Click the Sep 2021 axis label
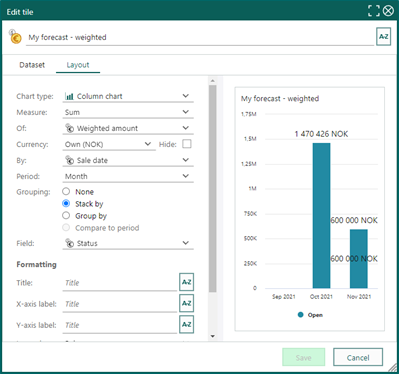 (284, 296)
